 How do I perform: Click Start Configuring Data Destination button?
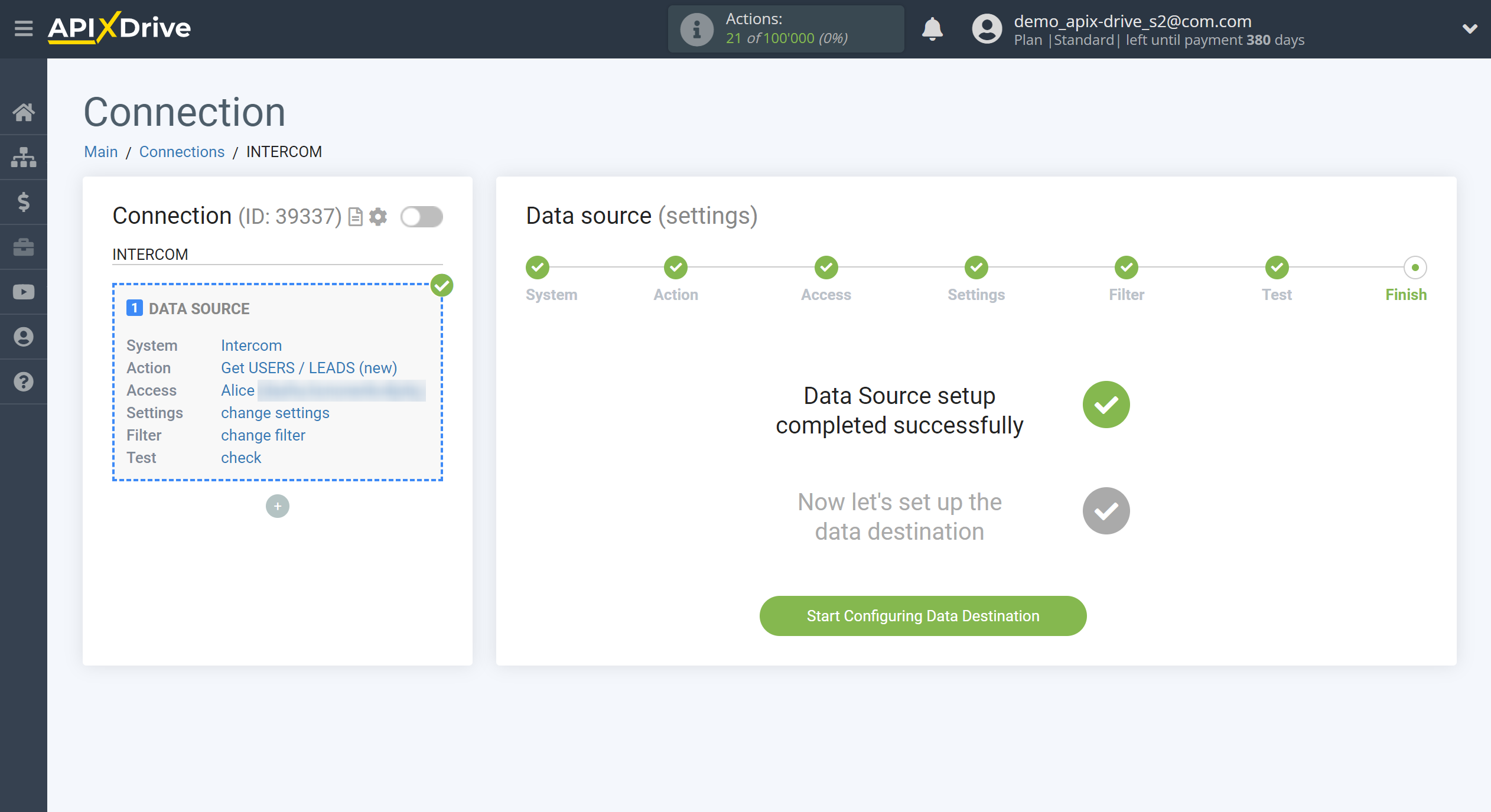(923, 616)
